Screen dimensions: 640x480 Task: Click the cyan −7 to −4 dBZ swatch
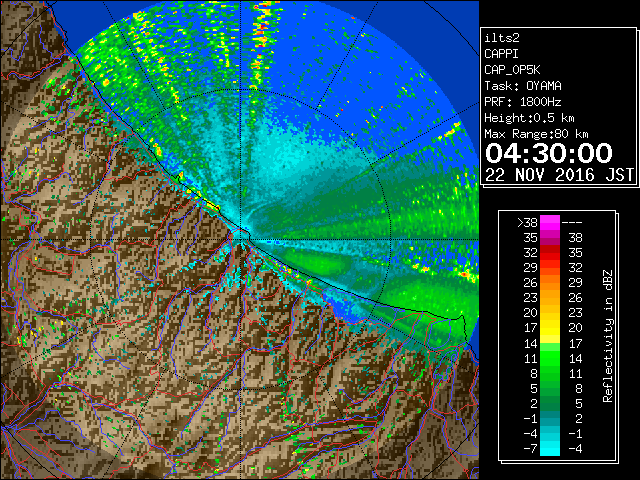tap(550, 448)
